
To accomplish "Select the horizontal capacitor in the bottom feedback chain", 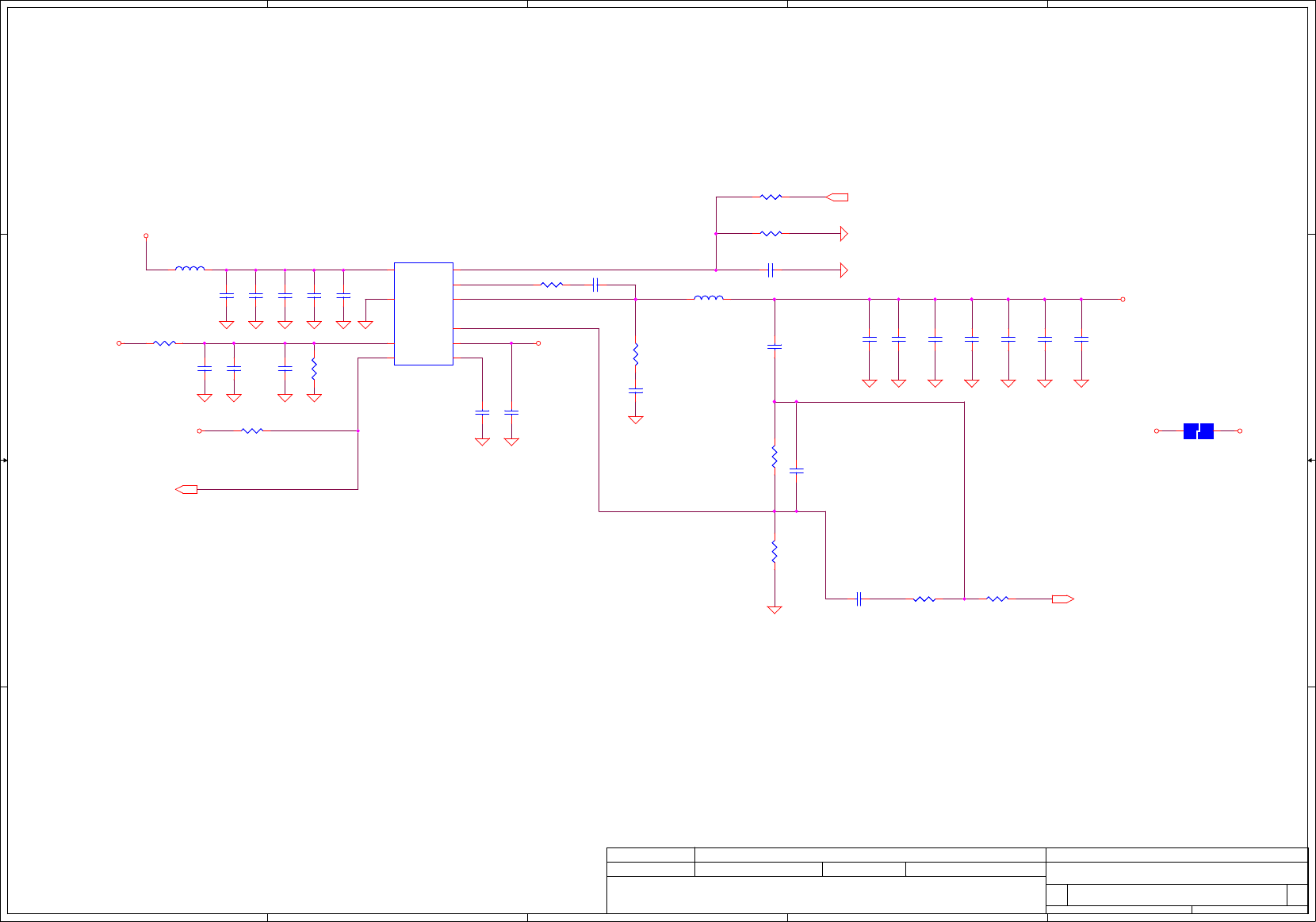I will [859, 599].
